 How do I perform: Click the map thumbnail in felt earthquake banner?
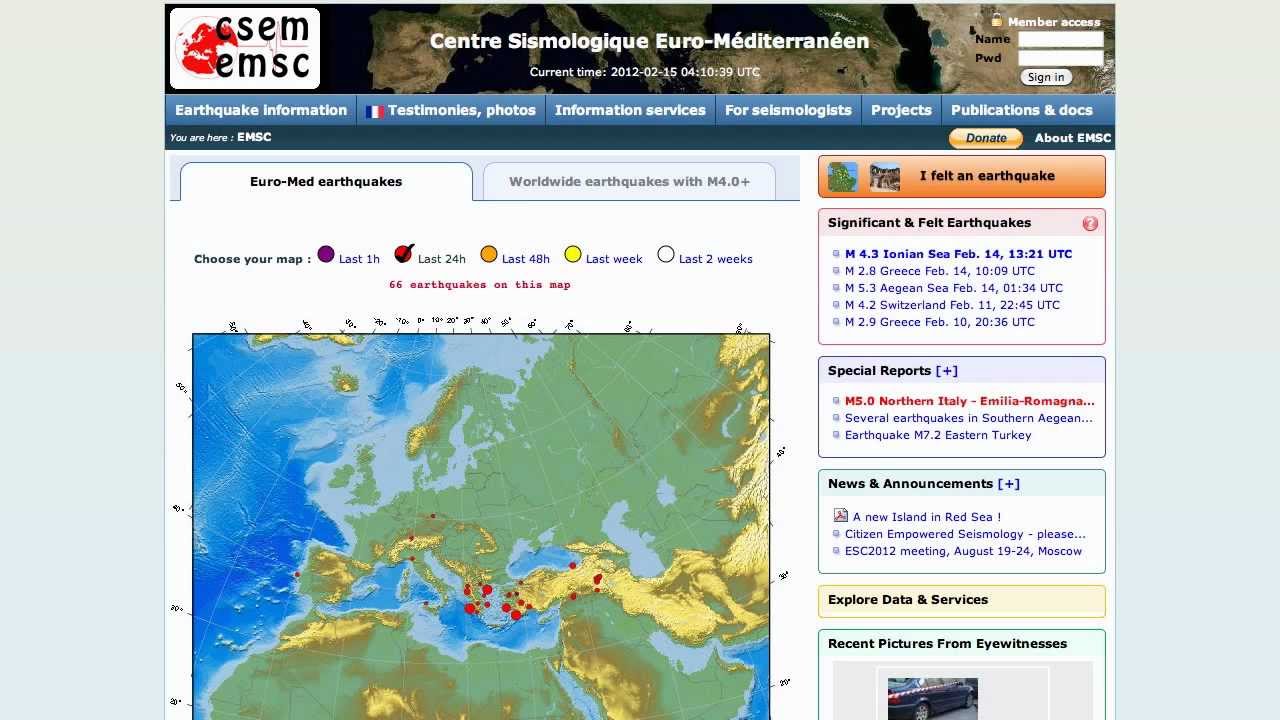[843, 177]
